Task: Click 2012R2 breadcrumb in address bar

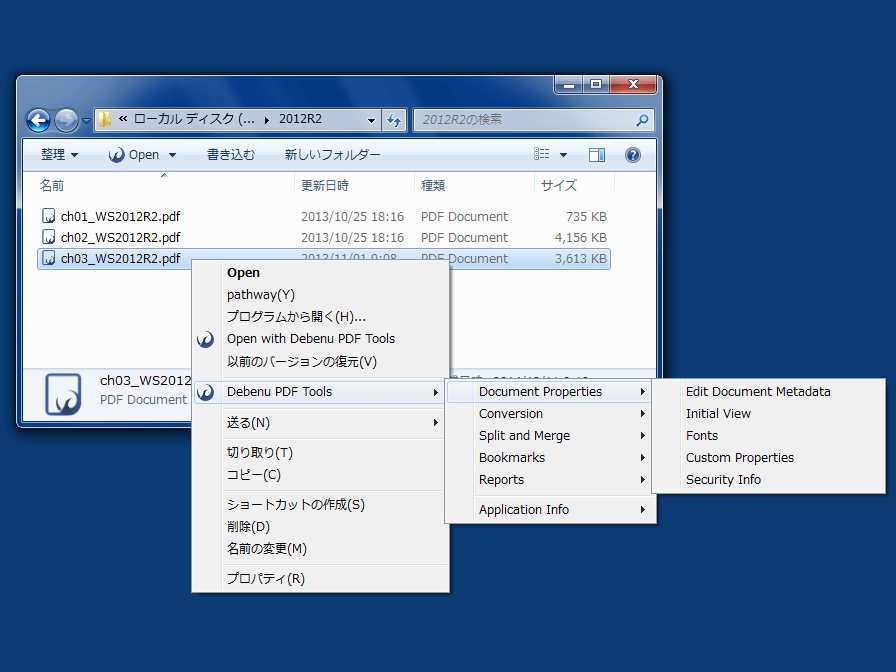Action: tap(300, 119)
